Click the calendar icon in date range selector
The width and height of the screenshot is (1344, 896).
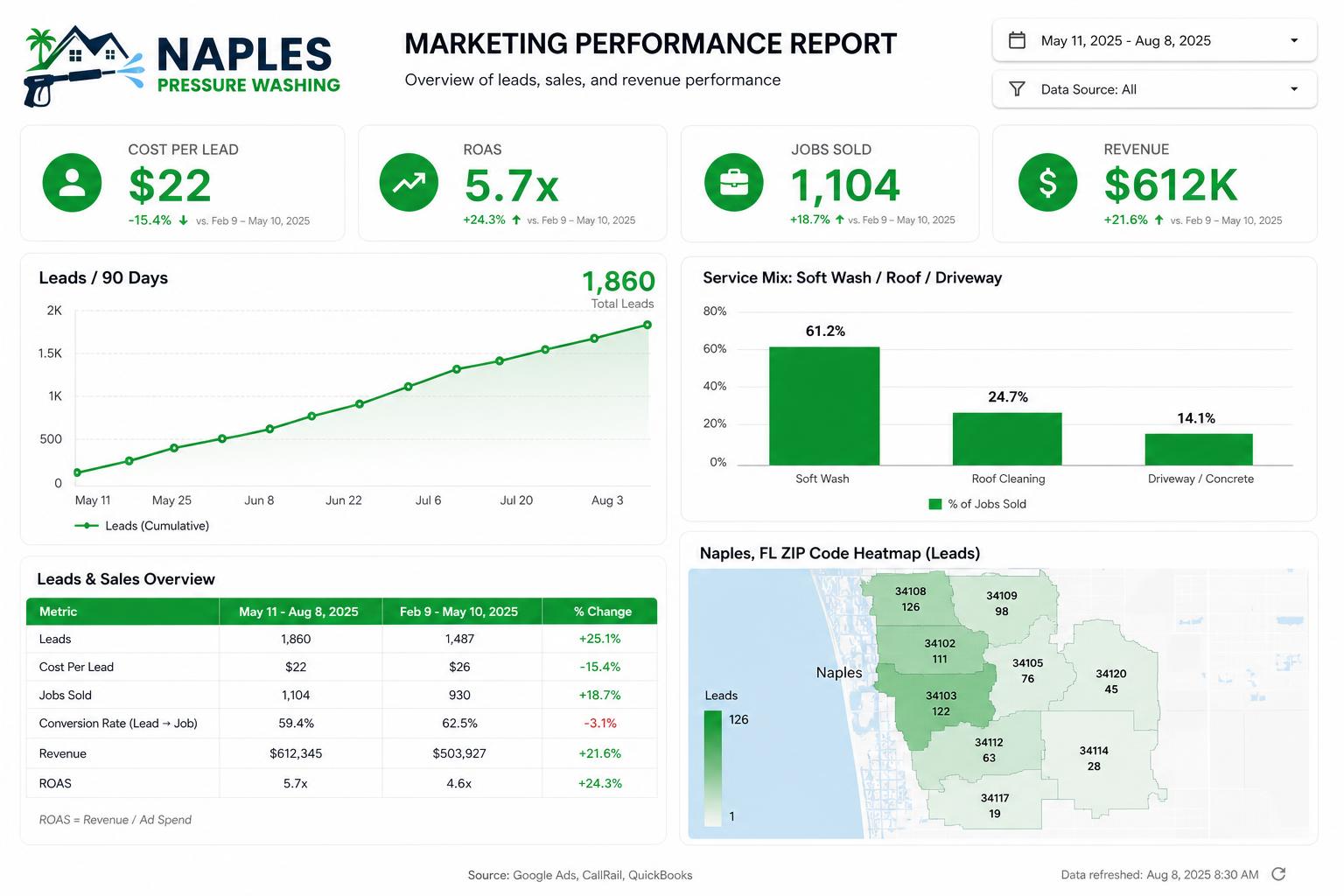[1017, 40]
